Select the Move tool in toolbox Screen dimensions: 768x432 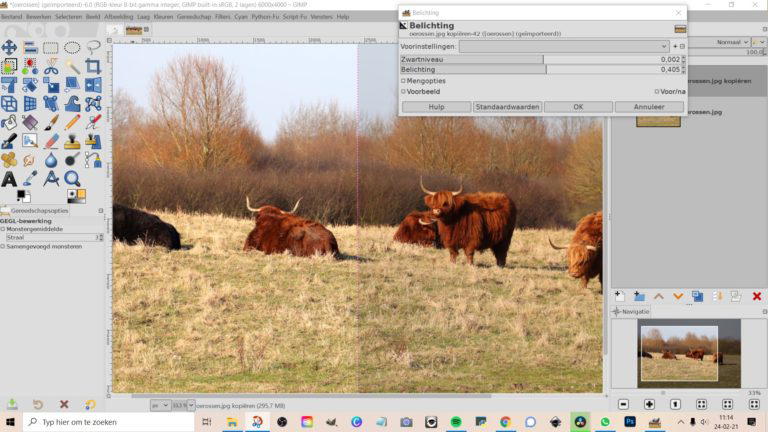pos(9,47)
